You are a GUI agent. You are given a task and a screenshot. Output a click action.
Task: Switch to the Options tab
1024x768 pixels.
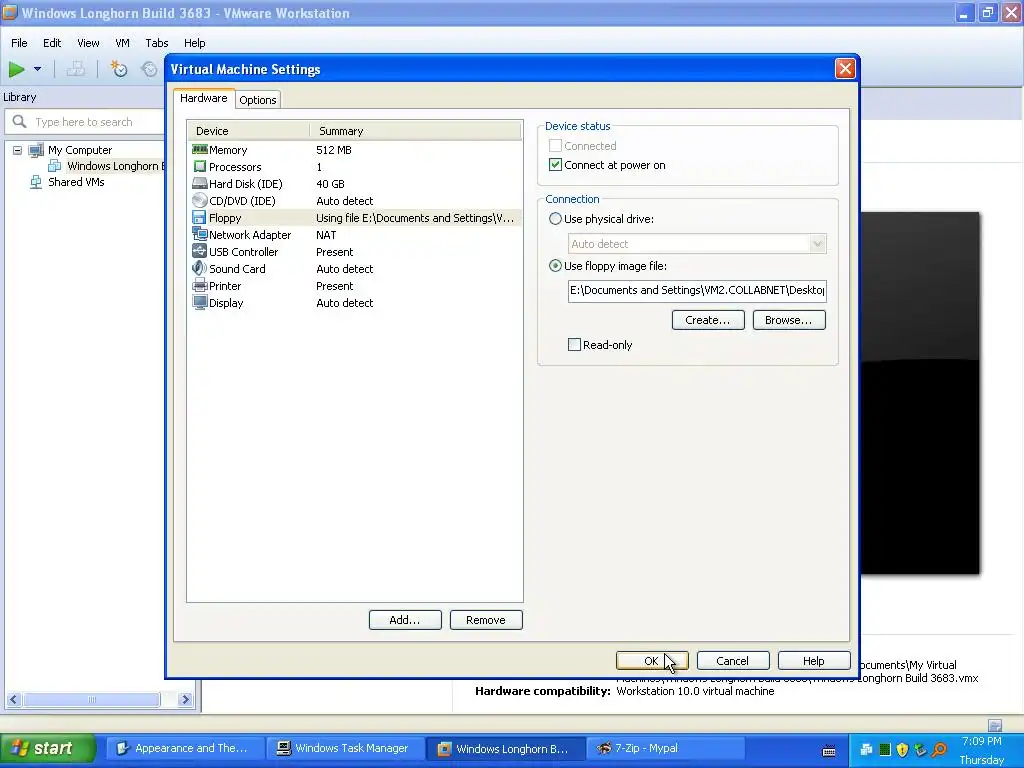[258, 100]
